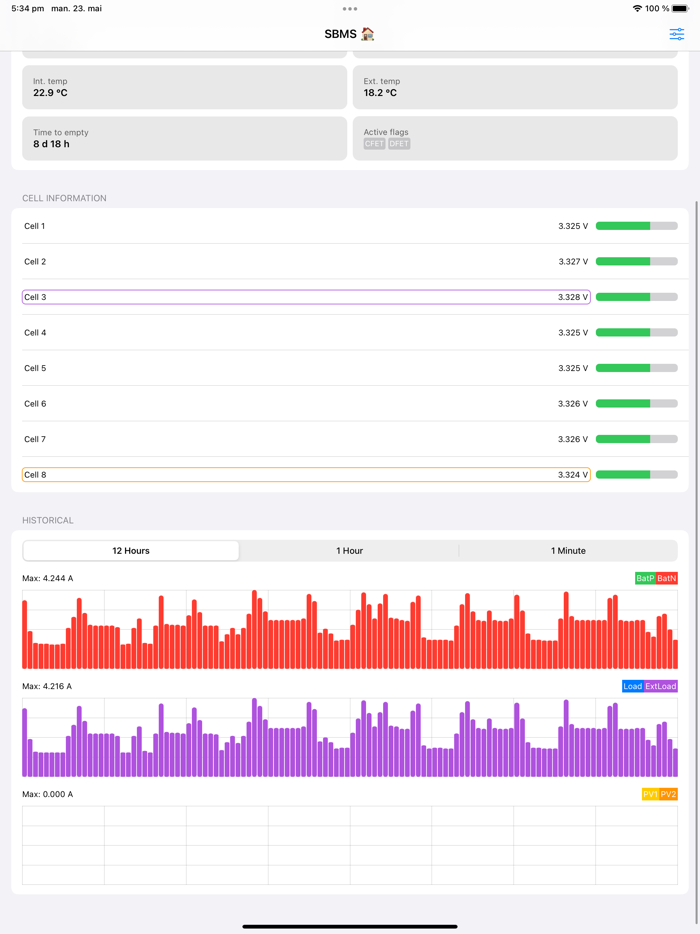Click Cell 5's green voltage bar
Image resolution: width=700 pixels, height=934 pixels.
coord(620,368)
